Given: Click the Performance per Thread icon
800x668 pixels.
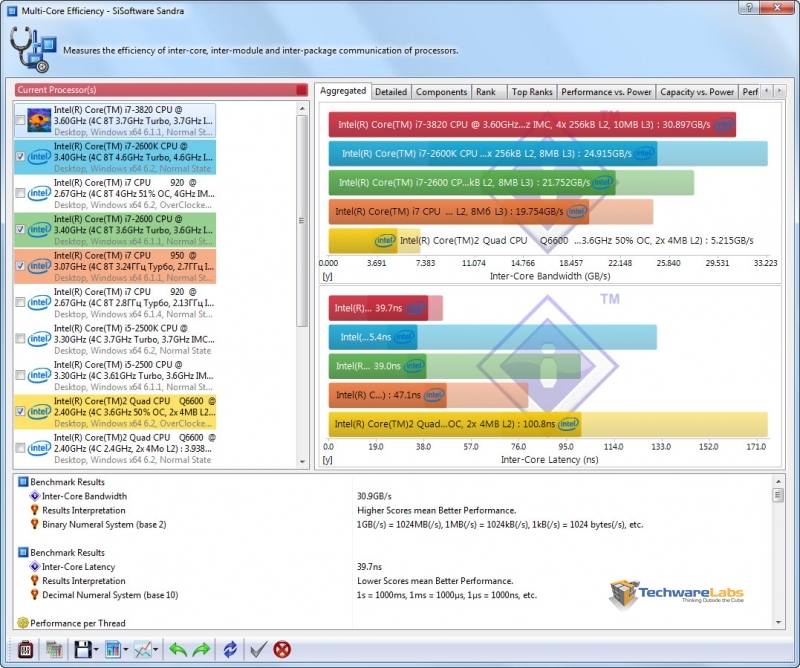Looking at the screenshot, I should pyautogui.click(x=23, y=623).
